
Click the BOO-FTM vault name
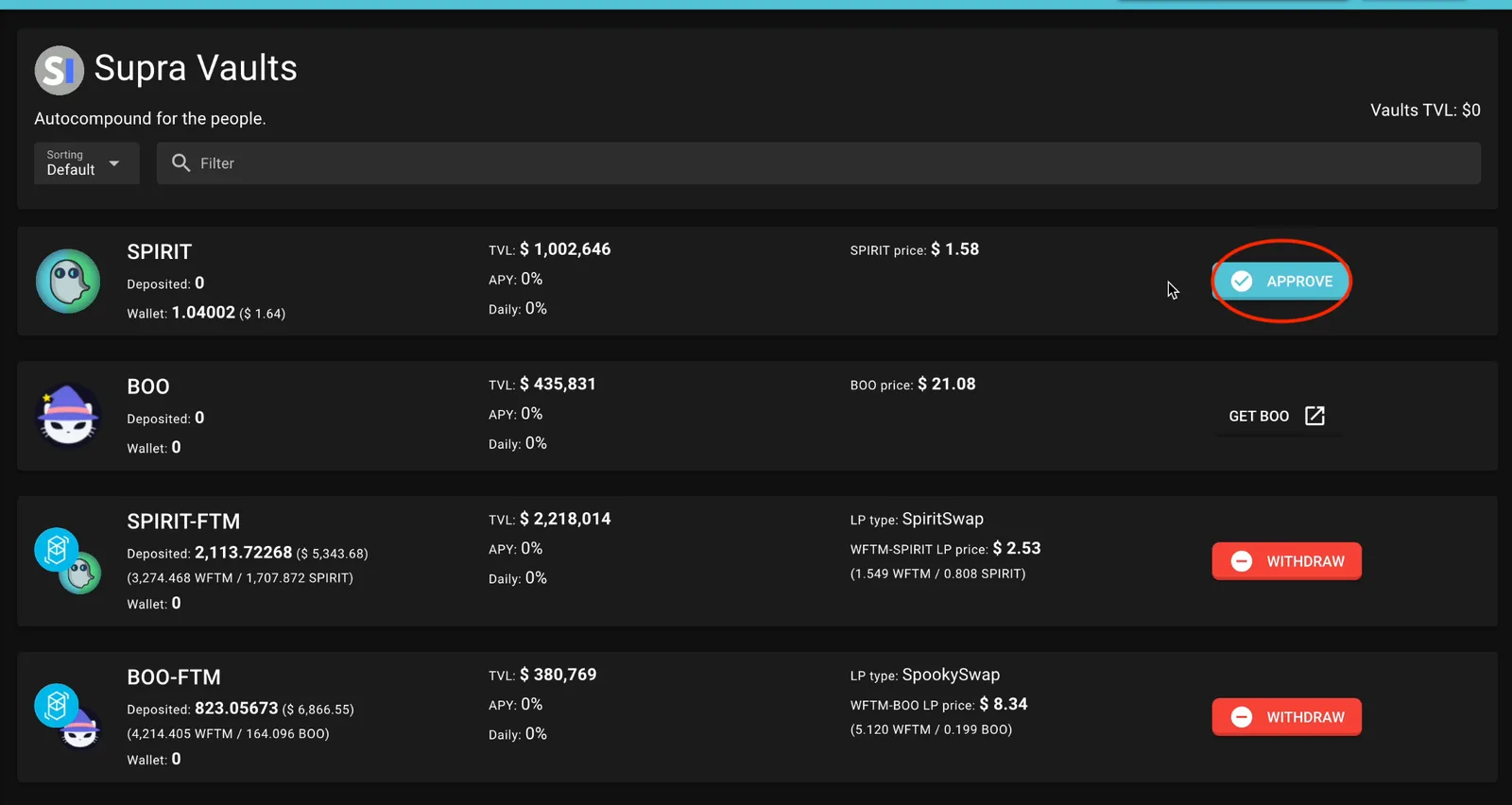174,677
